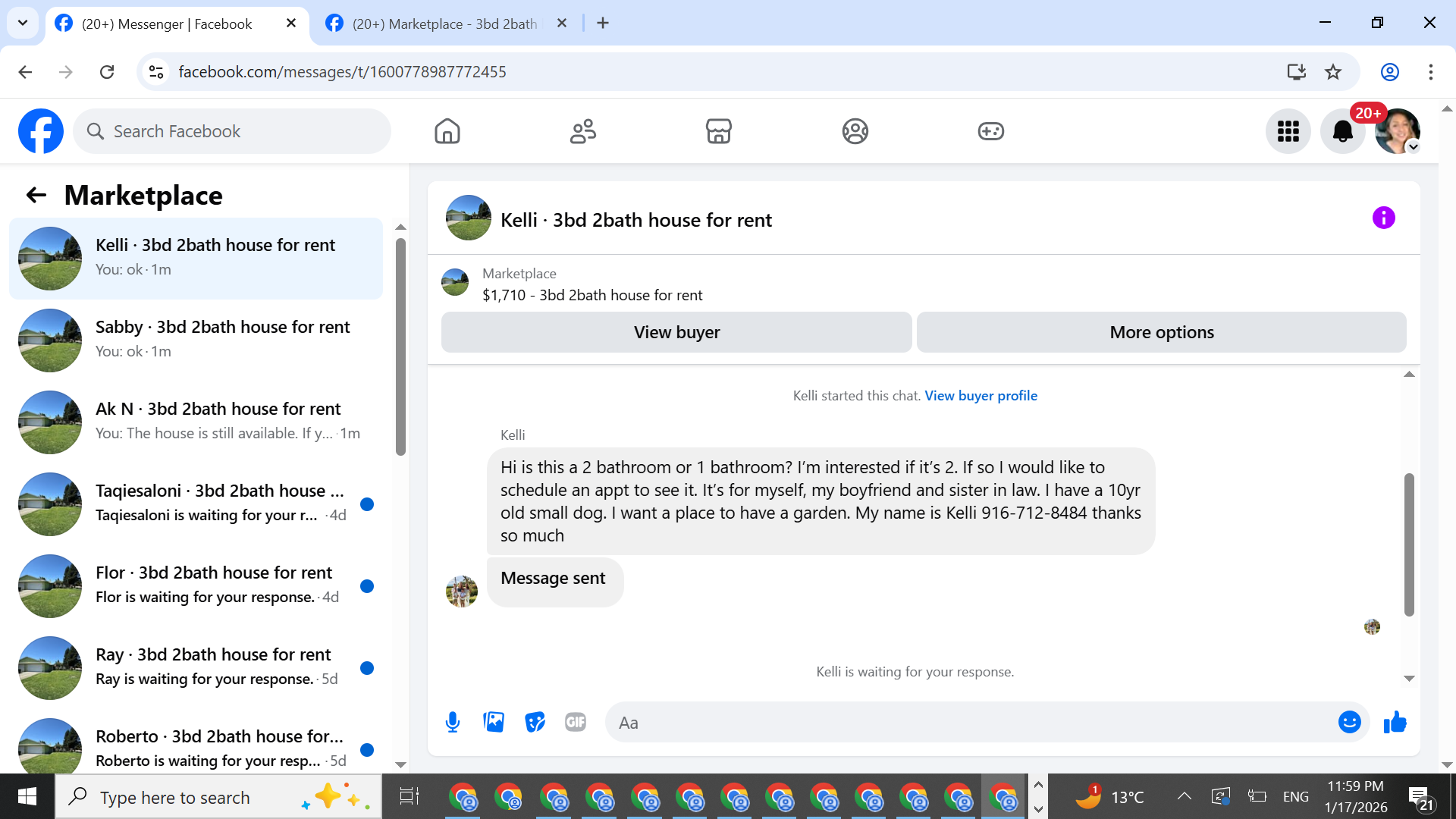Click the View buyer button
Image resolution: width=1456 pixels, height=819 pixels.
coord(676,332)
